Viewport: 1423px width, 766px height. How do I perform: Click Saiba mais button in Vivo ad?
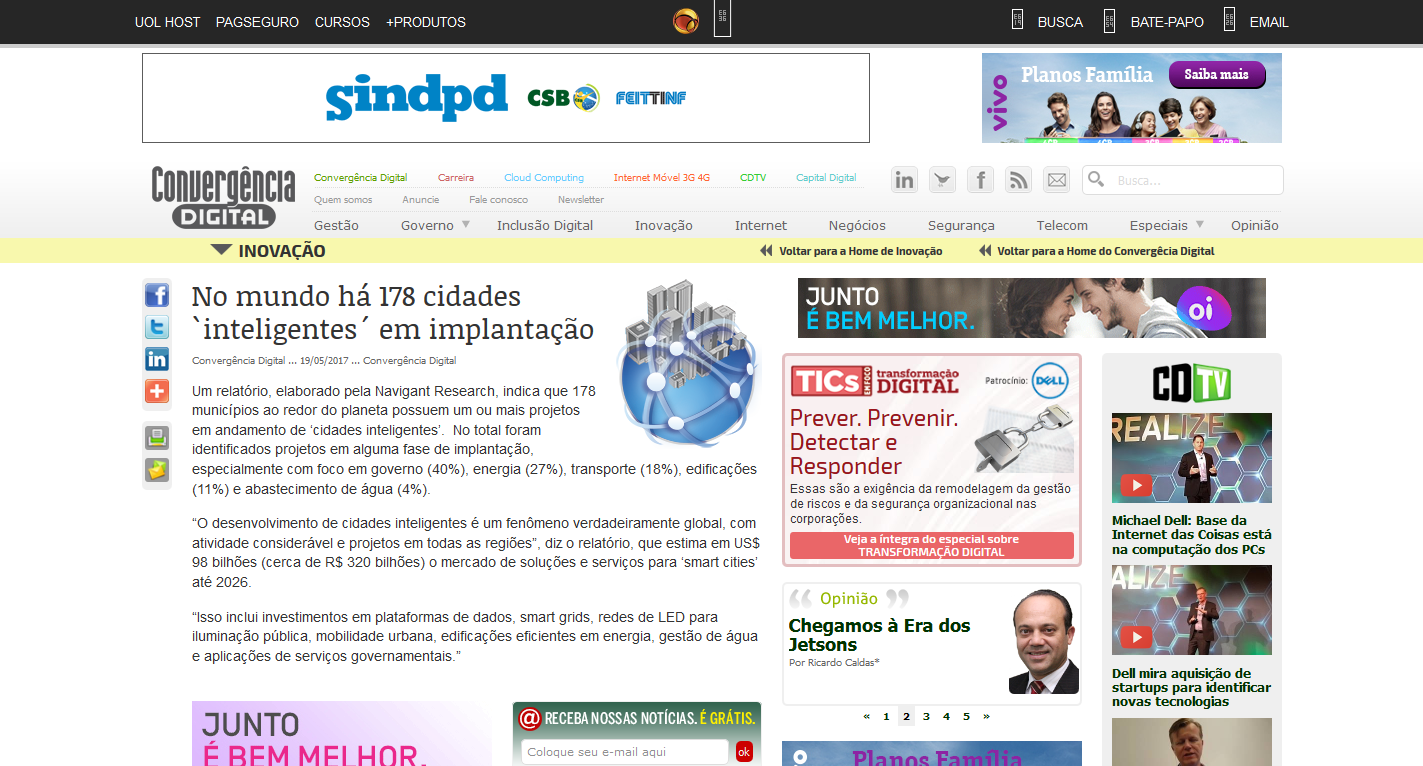tap(1217, 75)
